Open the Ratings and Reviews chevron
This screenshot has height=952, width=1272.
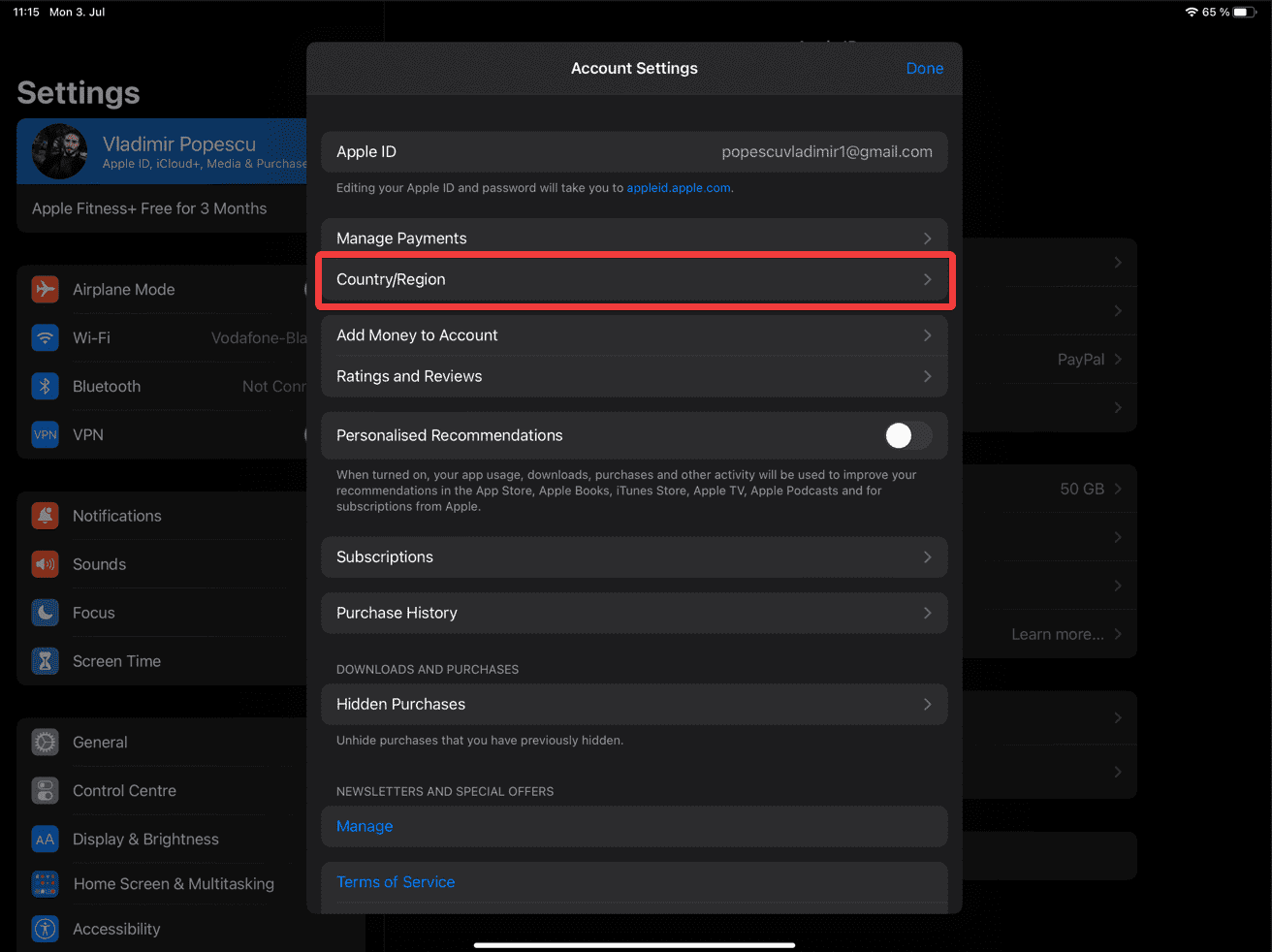coord(928,376)
